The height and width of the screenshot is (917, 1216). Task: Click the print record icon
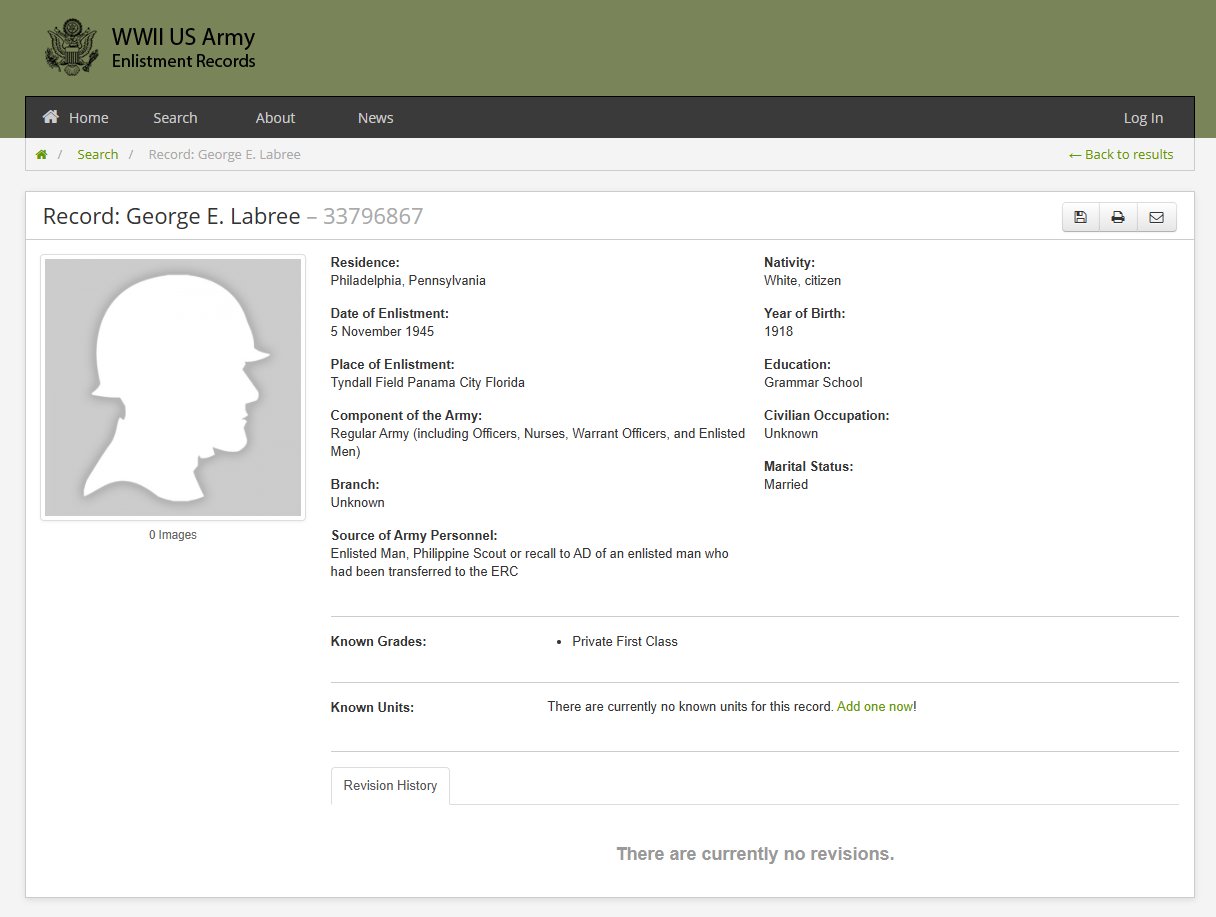coord(1118,217)
